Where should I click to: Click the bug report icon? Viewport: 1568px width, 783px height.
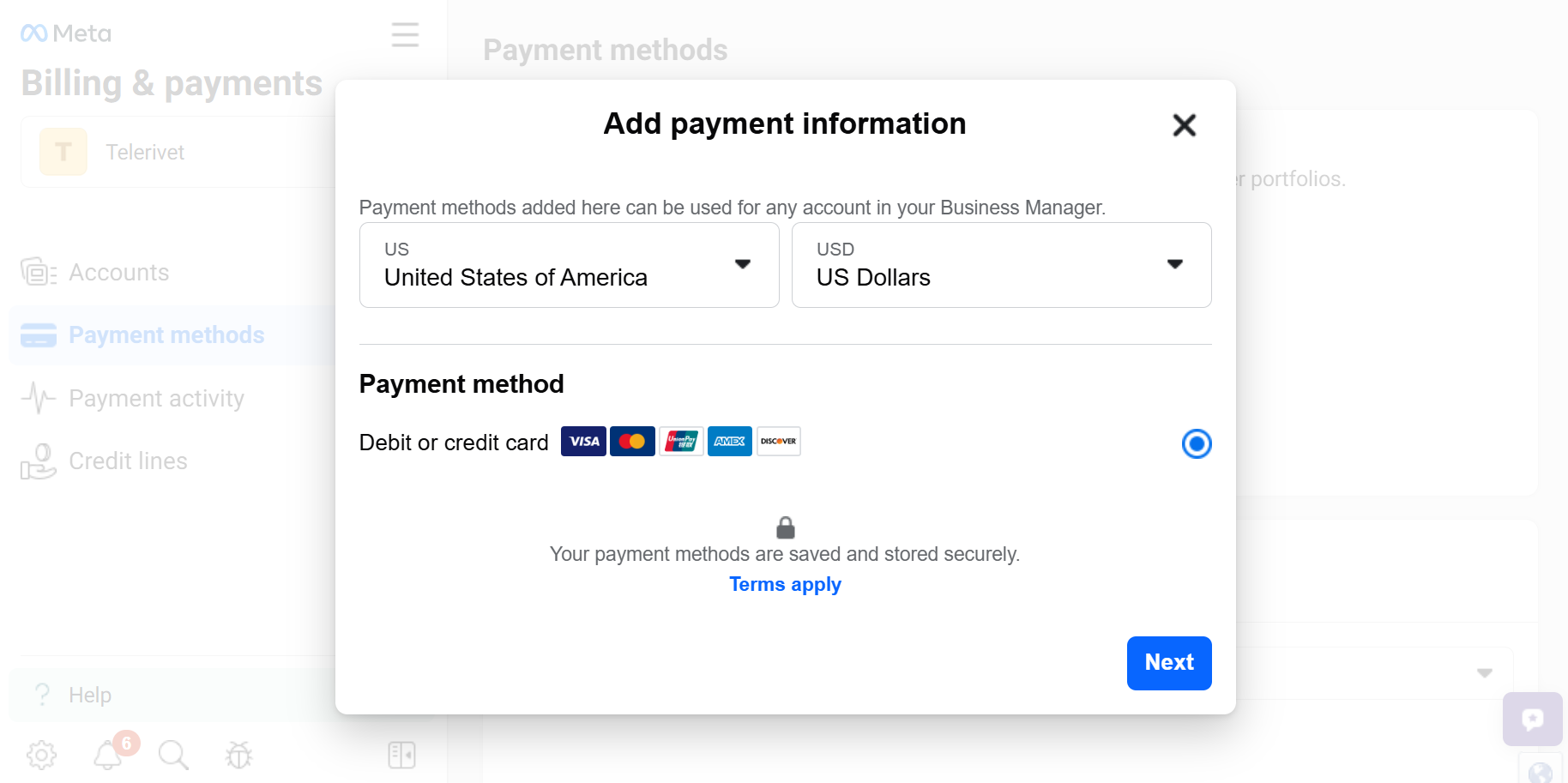click(238, 755)
